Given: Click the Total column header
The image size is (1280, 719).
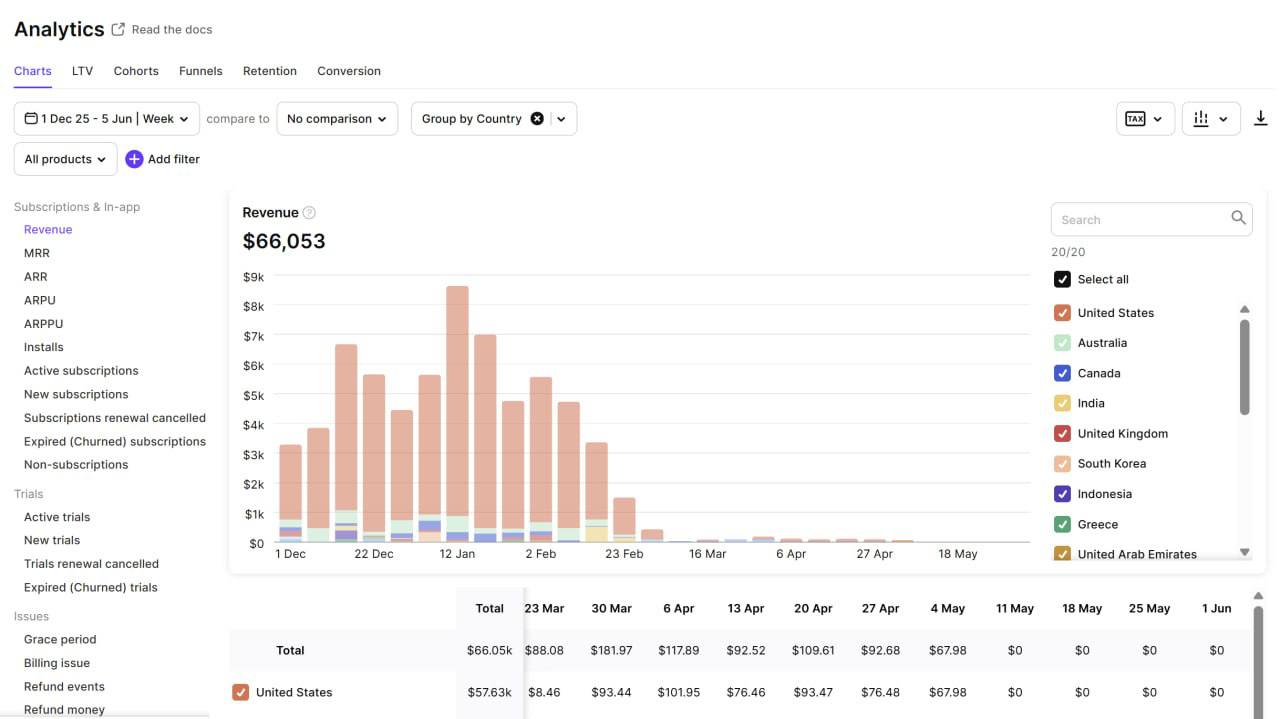Looking at the screenshot, I should click(490, 608).
